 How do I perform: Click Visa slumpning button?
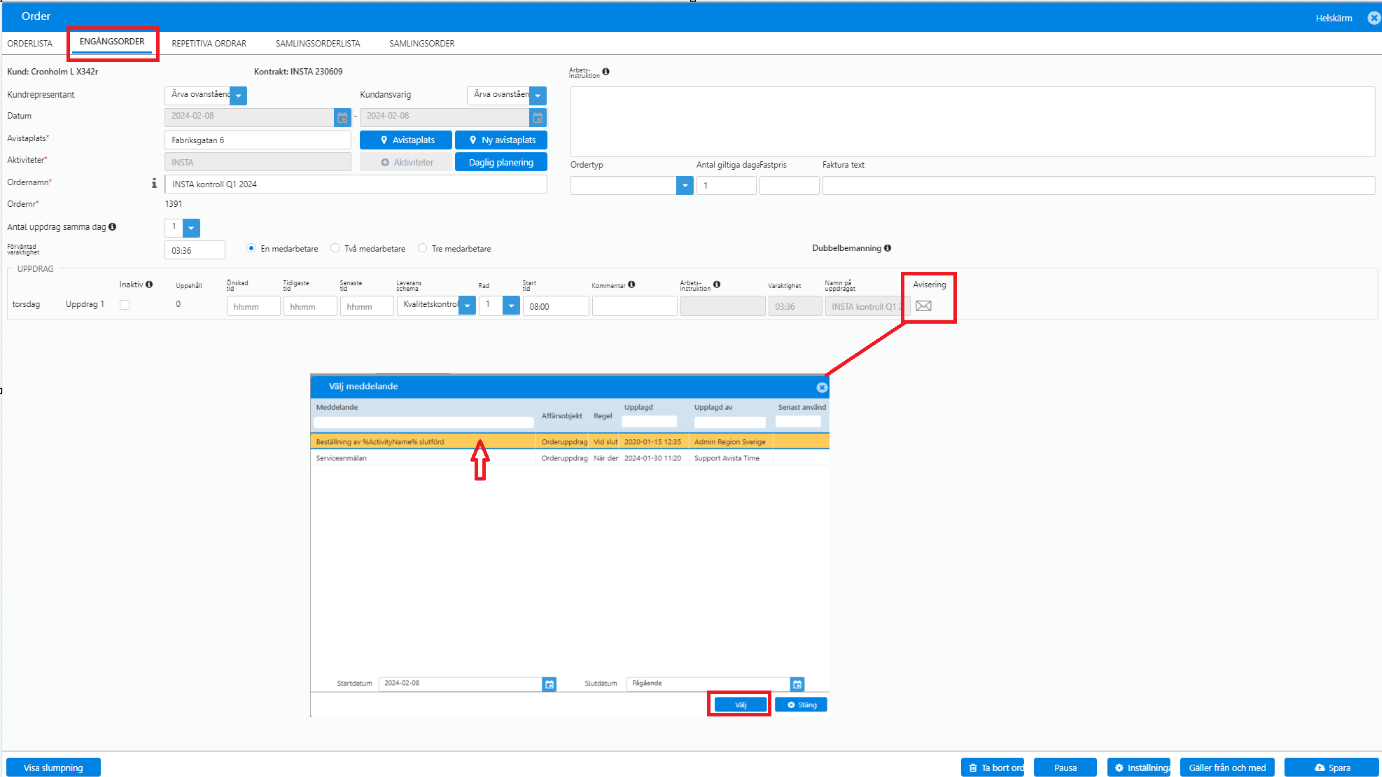[x=53, y=767]
